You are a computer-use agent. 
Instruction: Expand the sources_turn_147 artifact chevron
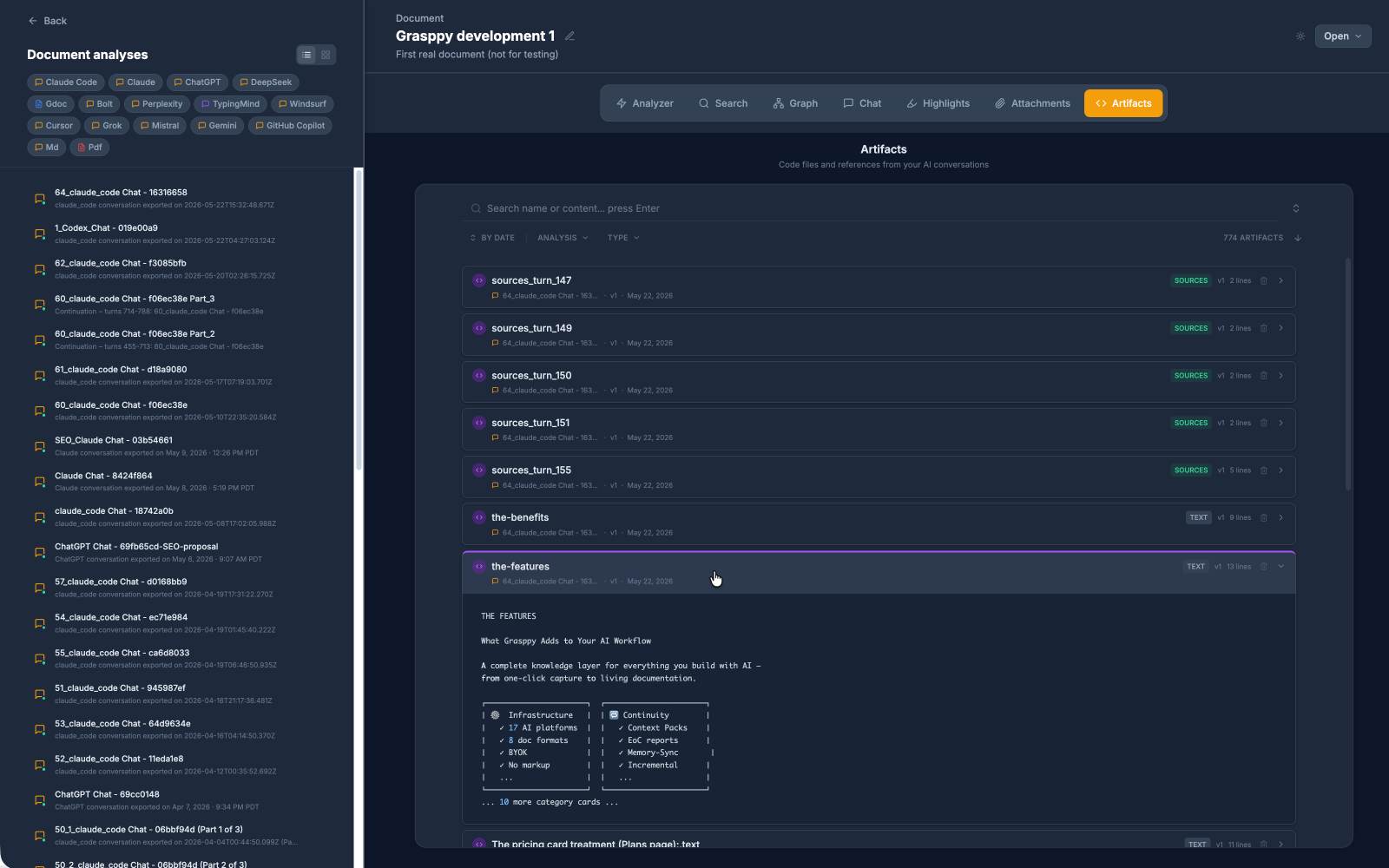pyautogui.click(x=1280, y=280)
